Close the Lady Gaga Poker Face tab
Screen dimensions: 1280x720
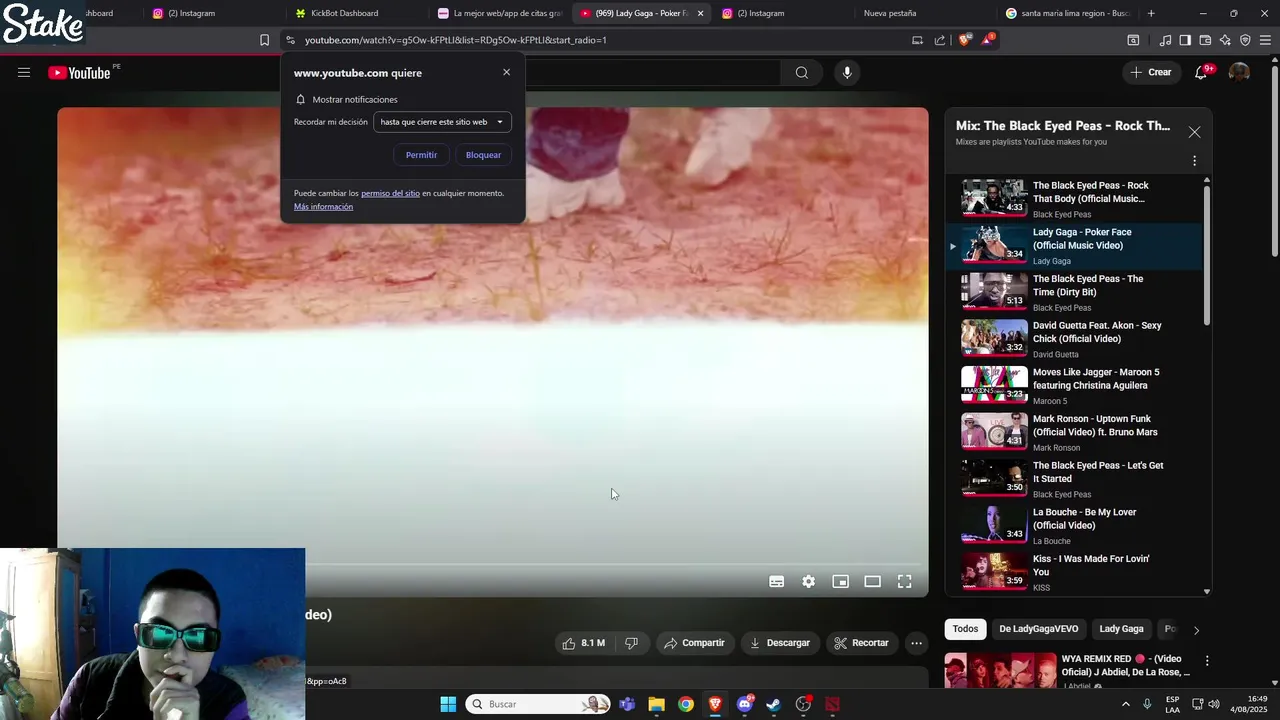tap(700, 13)
